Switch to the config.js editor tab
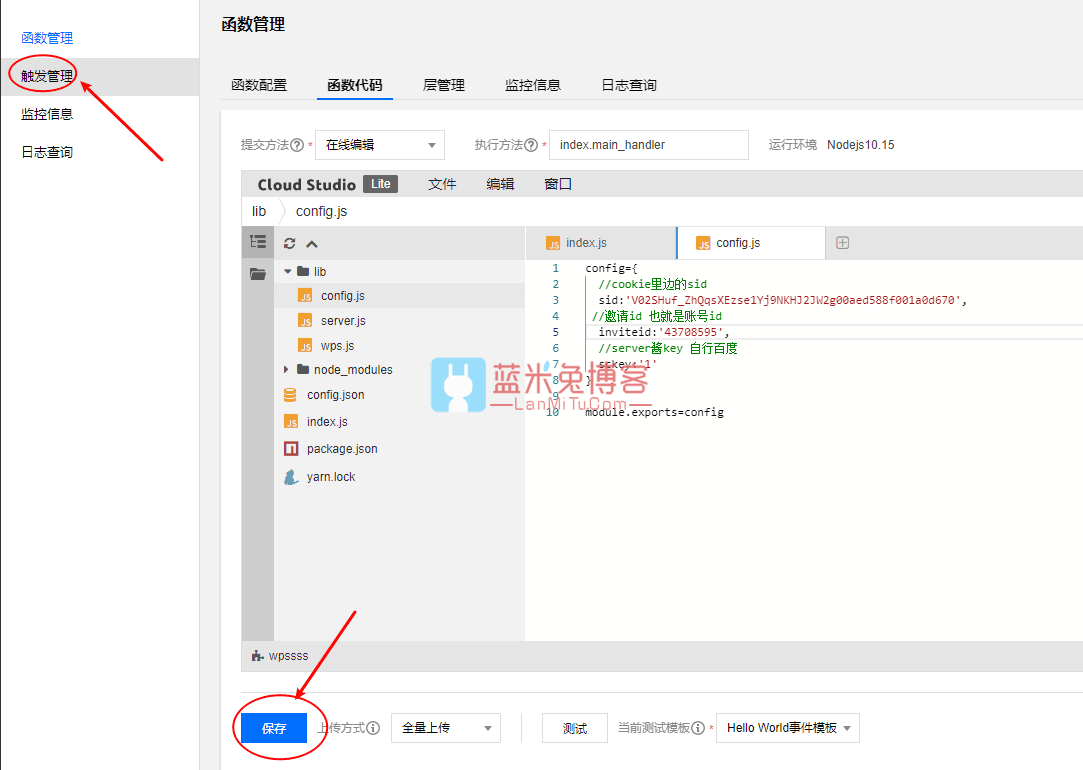Viewport: 1083px width, 770px height. [751, 243]
